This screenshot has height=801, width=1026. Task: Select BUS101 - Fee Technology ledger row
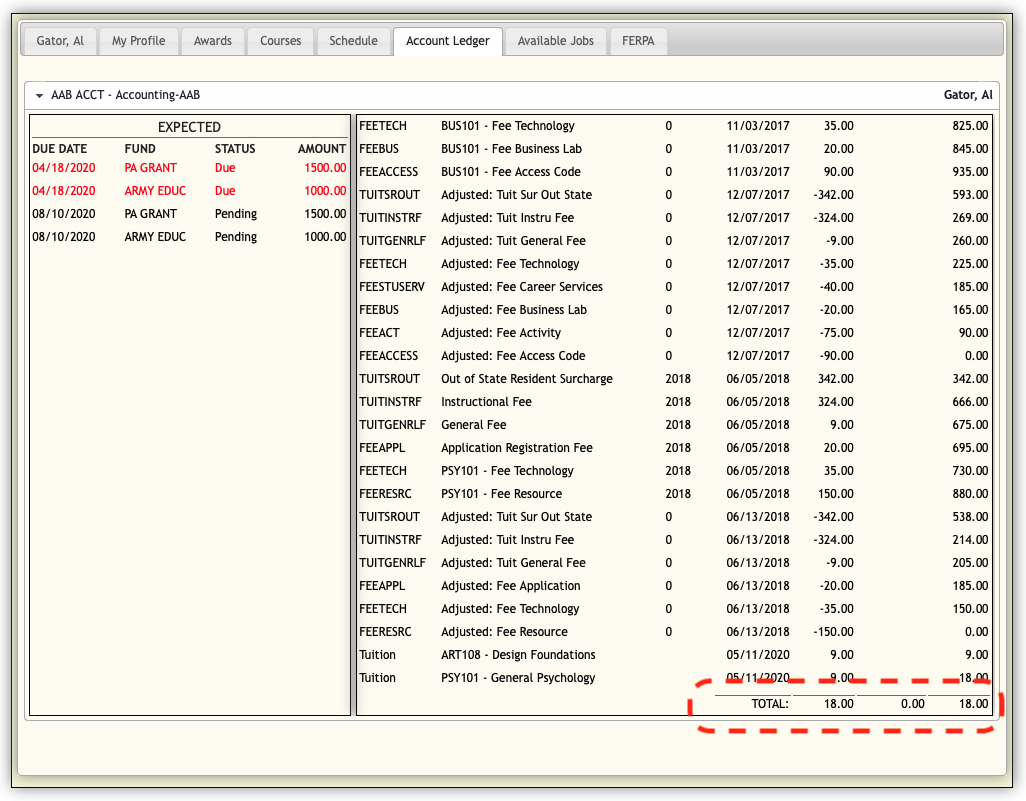(x=674, y=126)
